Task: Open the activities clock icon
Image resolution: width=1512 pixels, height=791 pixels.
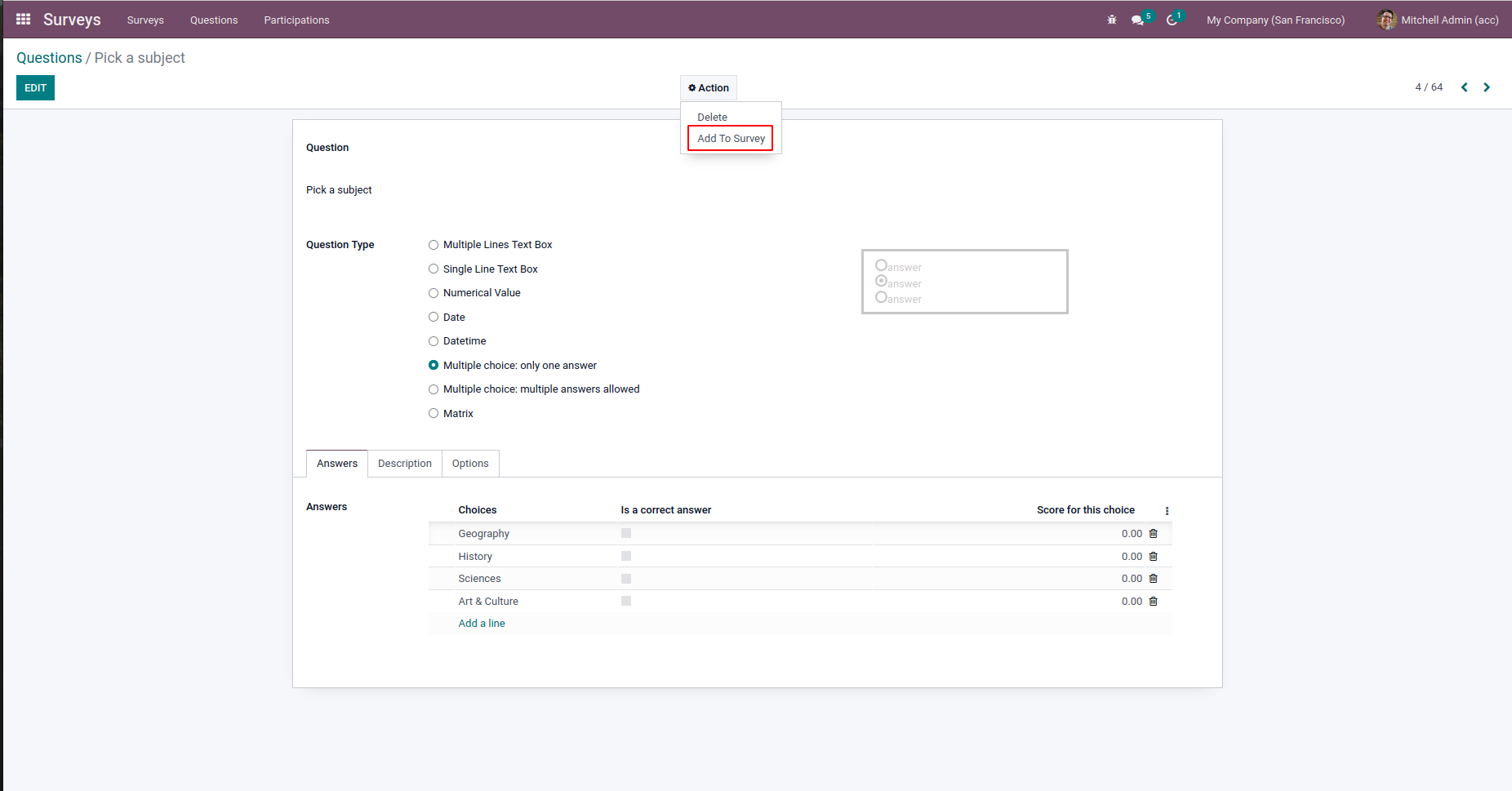Action: 1172,20
